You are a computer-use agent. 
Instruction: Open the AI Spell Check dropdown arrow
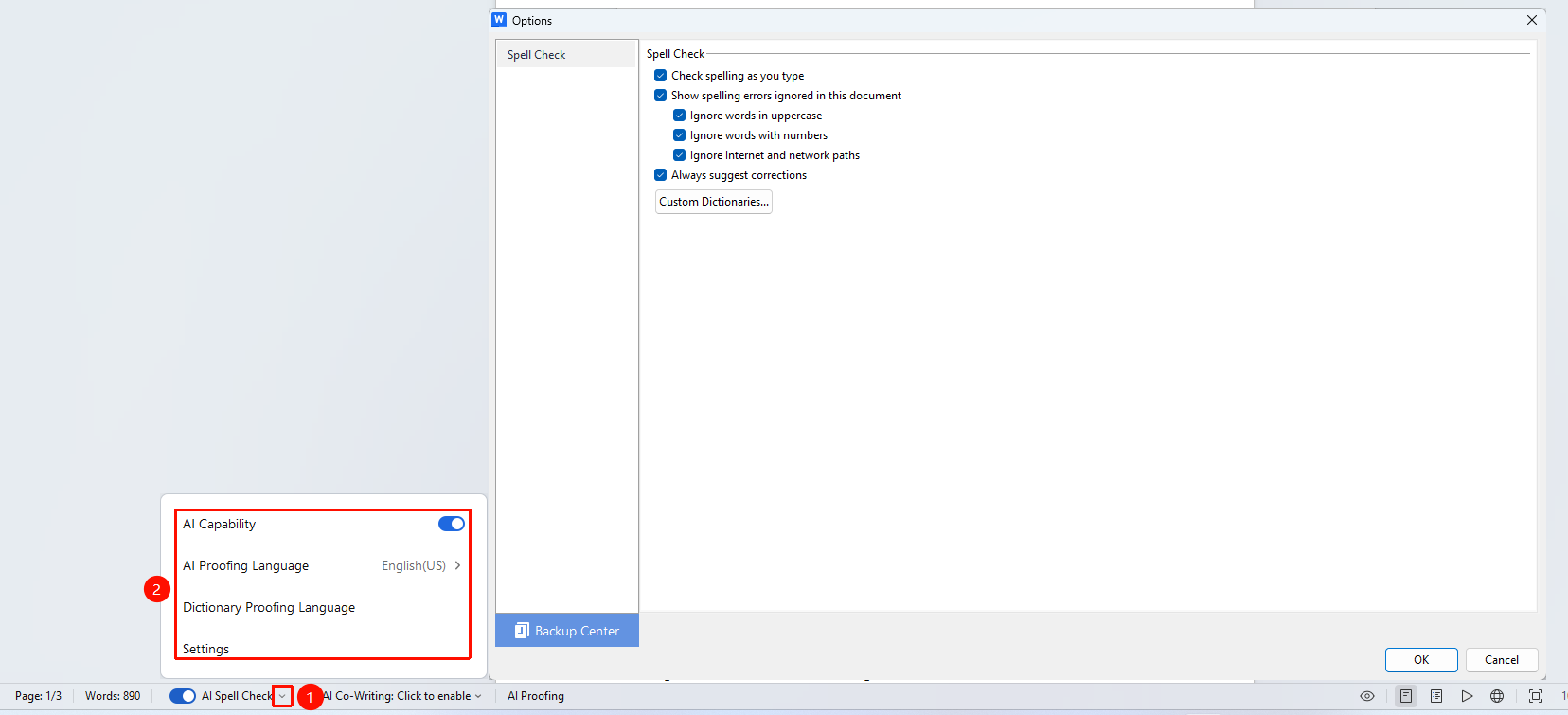coord(282,696)
